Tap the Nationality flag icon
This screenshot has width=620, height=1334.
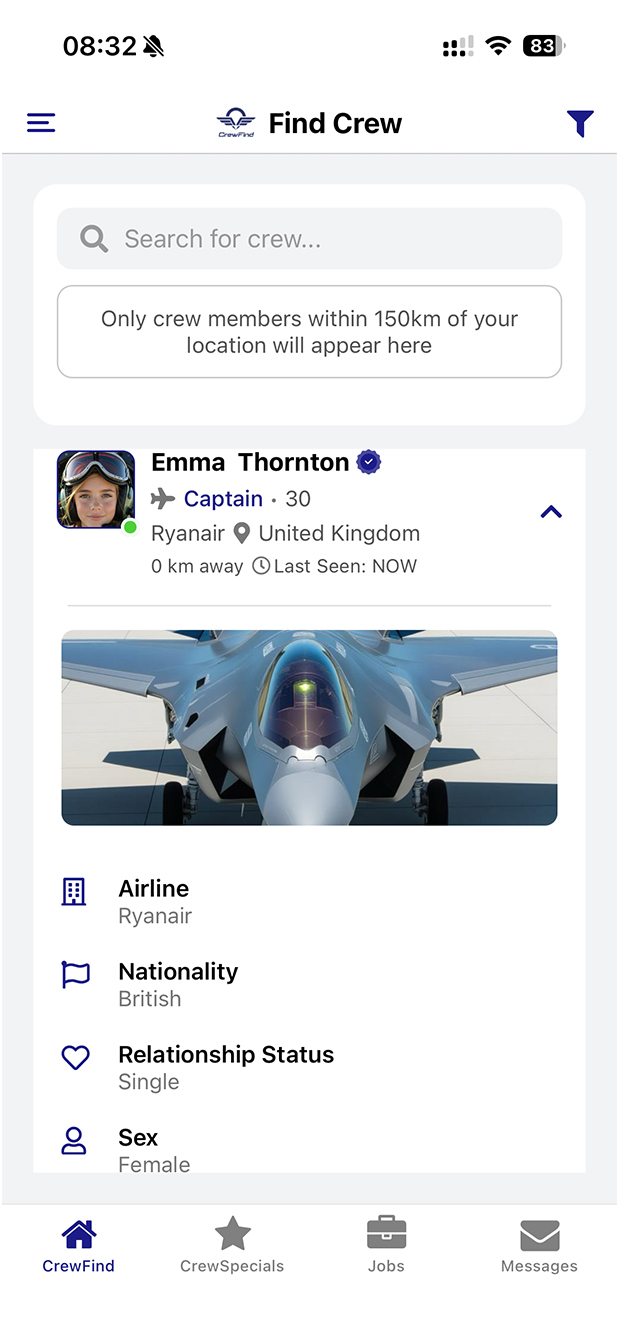click(x=76, y=974)
